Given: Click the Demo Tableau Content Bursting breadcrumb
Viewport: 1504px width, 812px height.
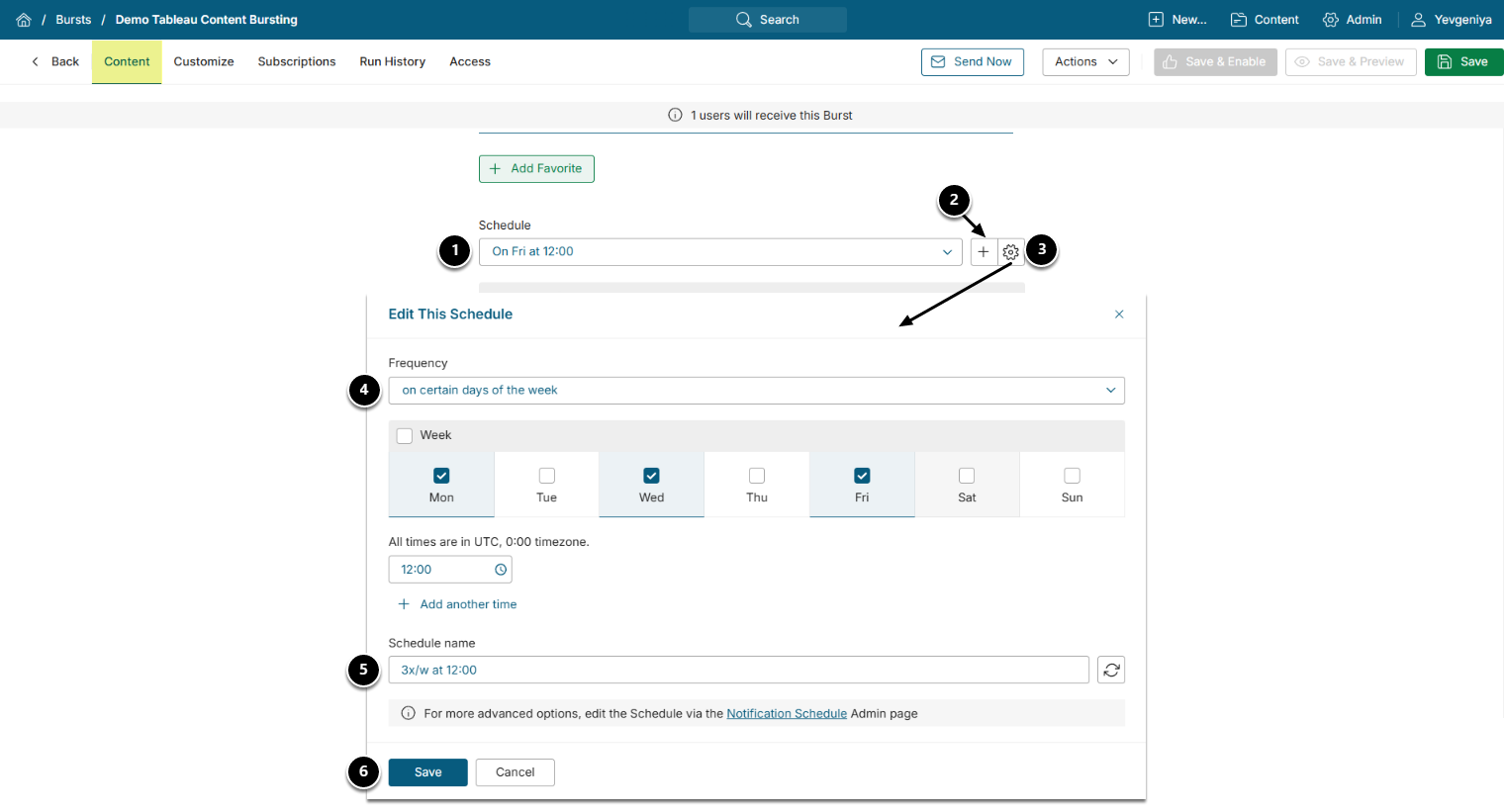Looking at the screenshot, I should tap(207, 20).
